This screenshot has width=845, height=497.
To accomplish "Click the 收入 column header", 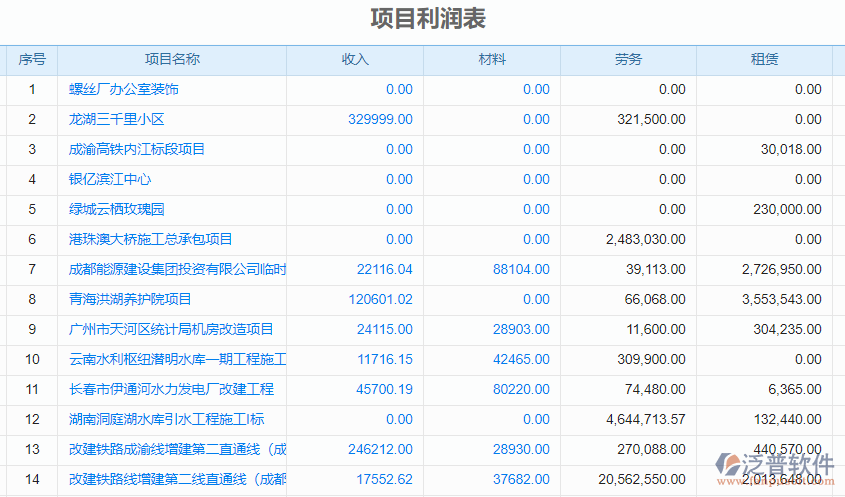I will [x=355, y=60].
